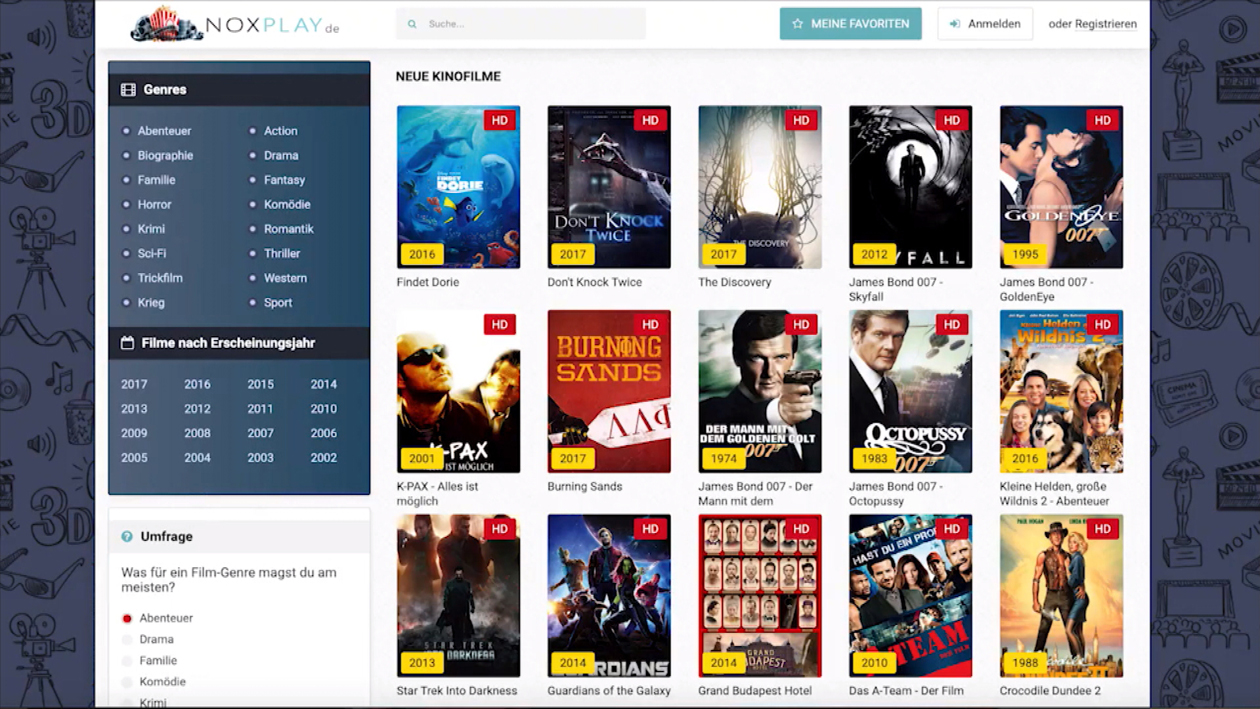The width and height of the screenshot is (1260, 709).
Task: Open the K-PAX movie poster
Action: coord(458,391)
